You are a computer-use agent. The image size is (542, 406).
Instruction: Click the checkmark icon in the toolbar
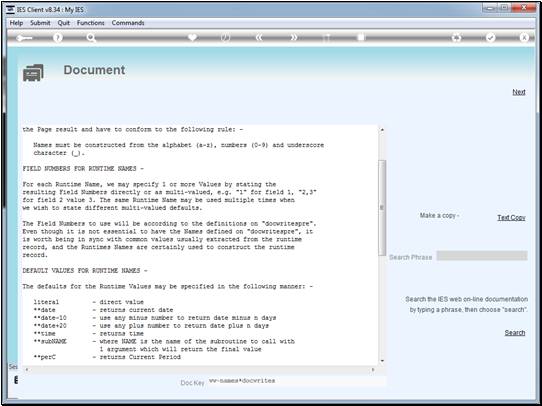pyautogui.click(x=490, y=37)
